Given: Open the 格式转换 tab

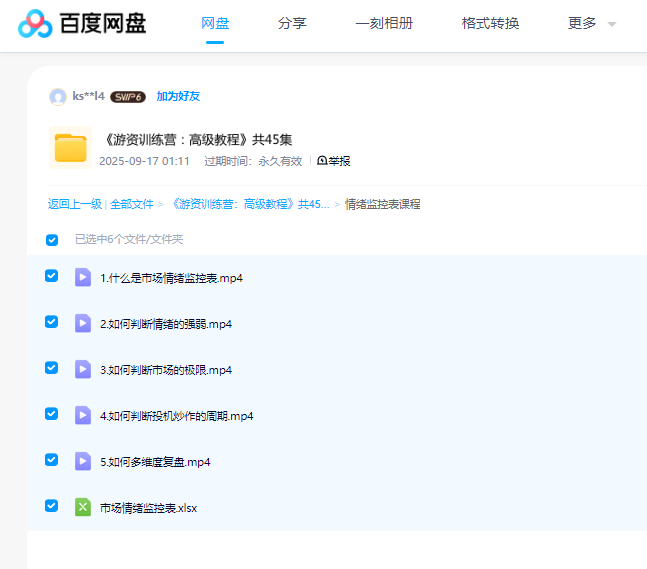Looking at the screenshot, I should point(490,24).
